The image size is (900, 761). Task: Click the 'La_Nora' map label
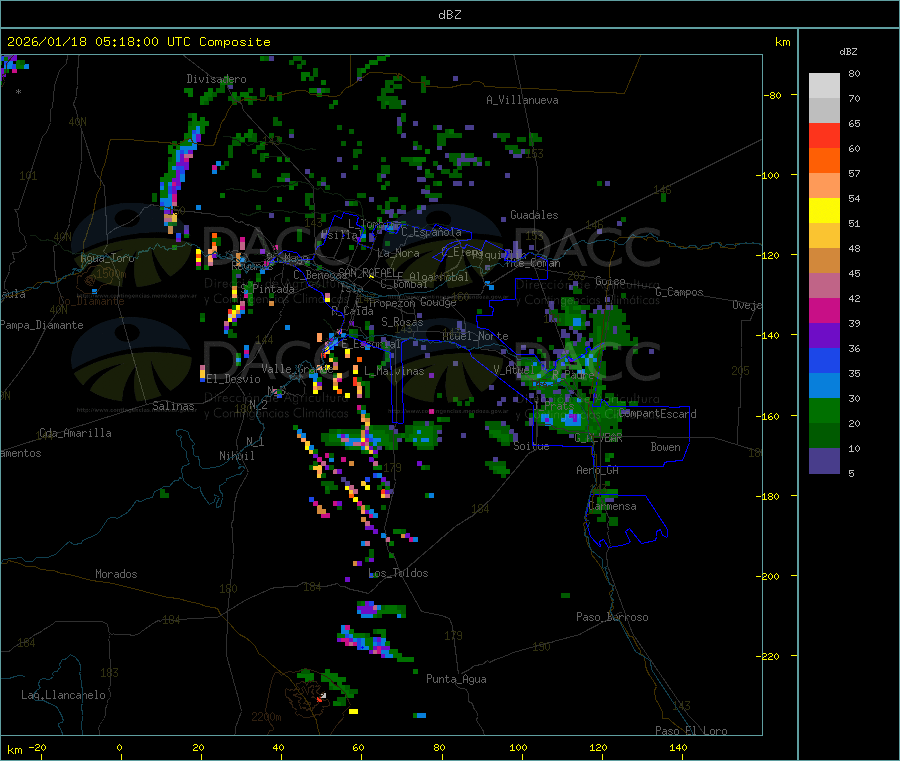coord(398,253)
